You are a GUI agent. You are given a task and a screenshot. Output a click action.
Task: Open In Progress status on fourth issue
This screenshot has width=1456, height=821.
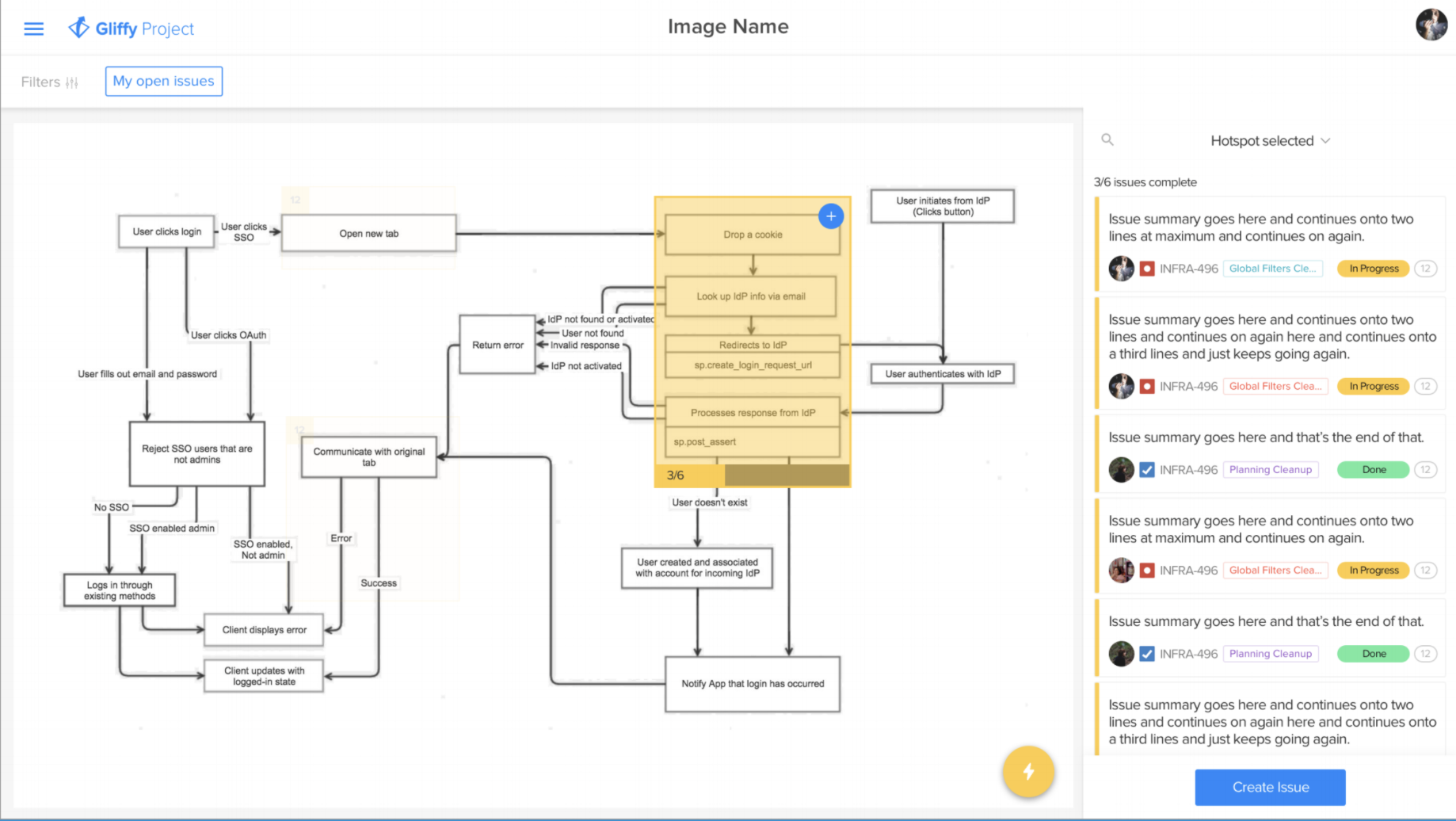[x=1374, y=570]
